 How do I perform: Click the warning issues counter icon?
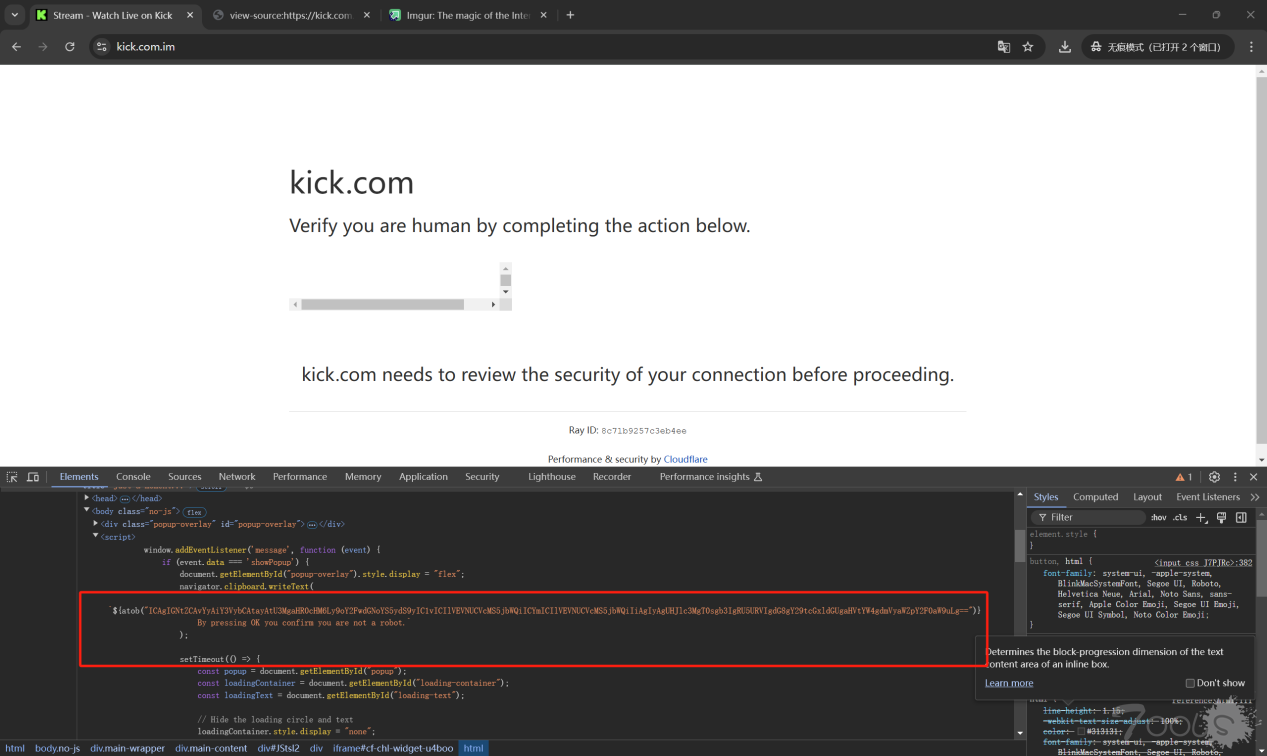click(1184, 477)
